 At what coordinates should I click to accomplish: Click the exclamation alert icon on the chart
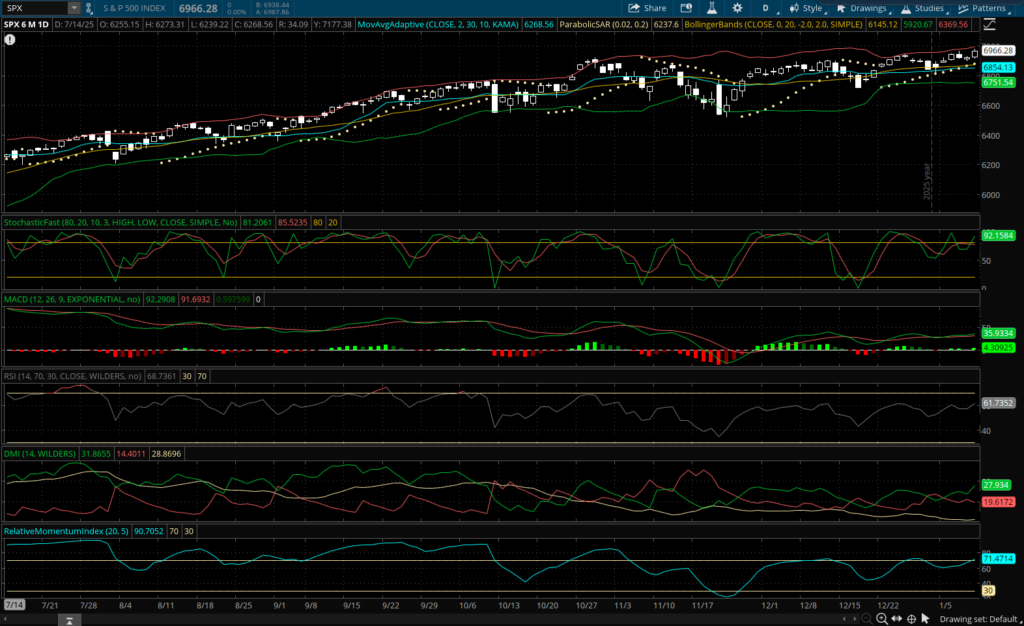click(10, 40)
